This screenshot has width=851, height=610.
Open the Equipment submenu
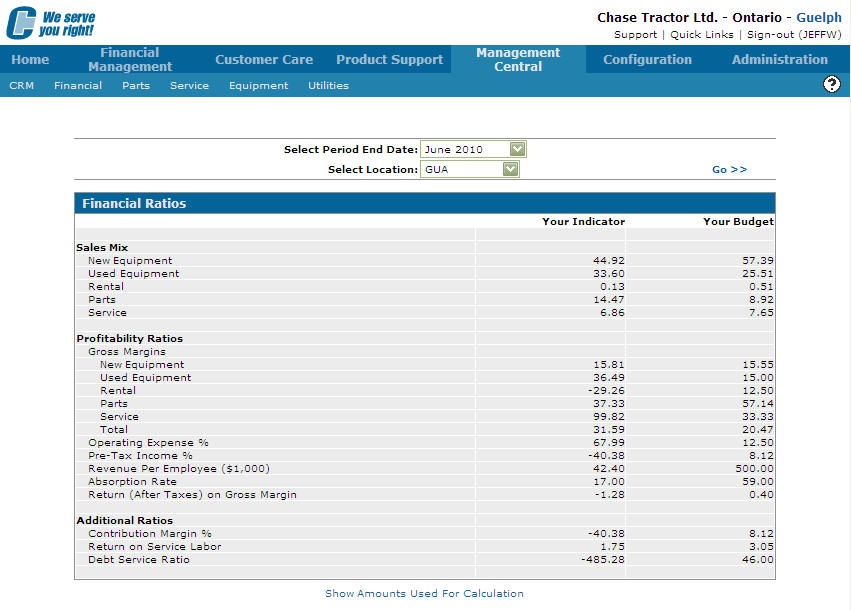tap(258, 86)
